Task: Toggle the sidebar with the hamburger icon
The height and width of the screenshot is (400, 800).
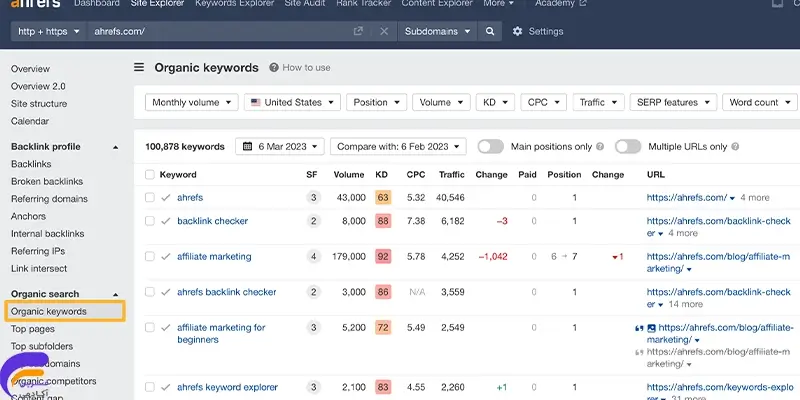Action: (139, 68)
